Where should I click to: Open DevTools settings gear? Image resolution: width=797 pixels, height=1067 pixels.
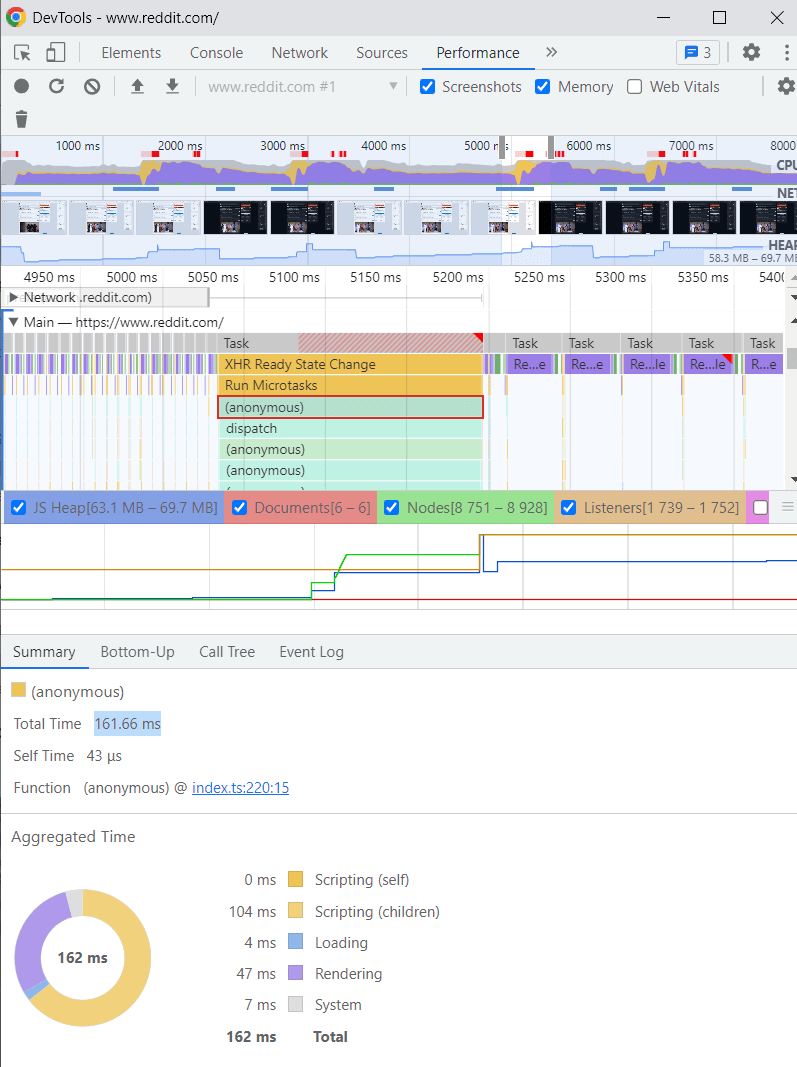click(751, 52)
